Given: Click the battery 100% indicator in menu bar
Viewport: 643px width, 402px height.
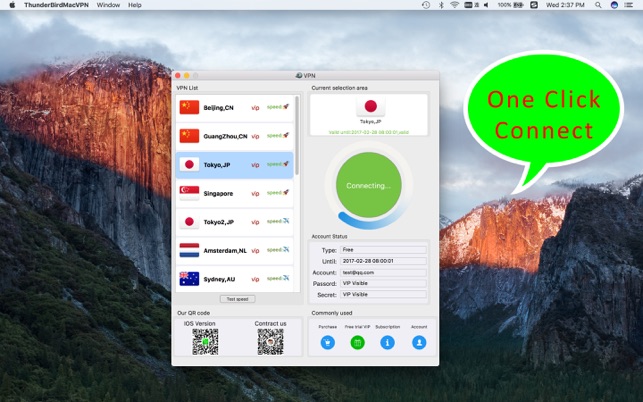Looking at the screenshot, I should (x=510, y=5).
